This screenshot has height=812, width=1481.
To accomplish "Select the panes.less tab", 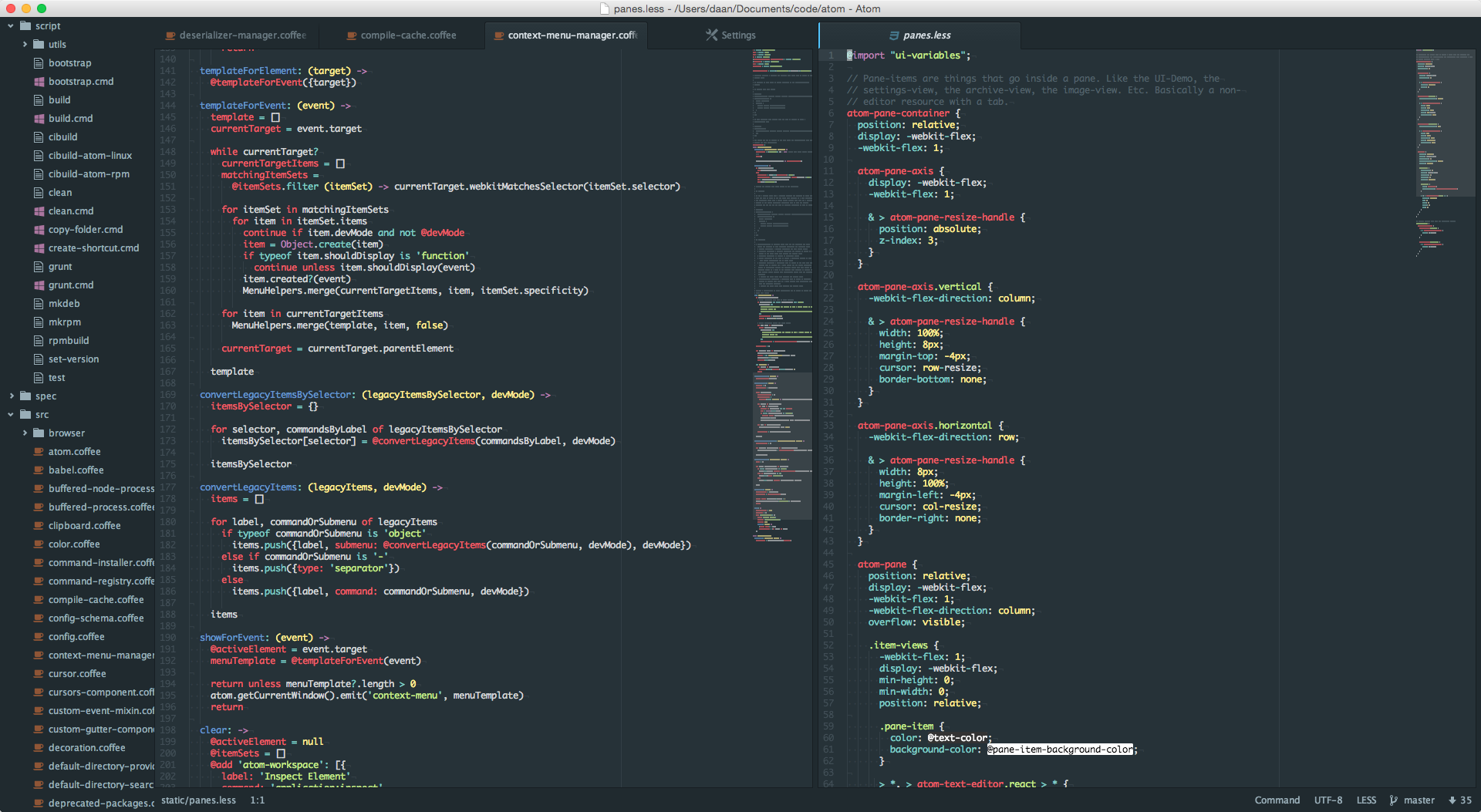I will (919, 35).
